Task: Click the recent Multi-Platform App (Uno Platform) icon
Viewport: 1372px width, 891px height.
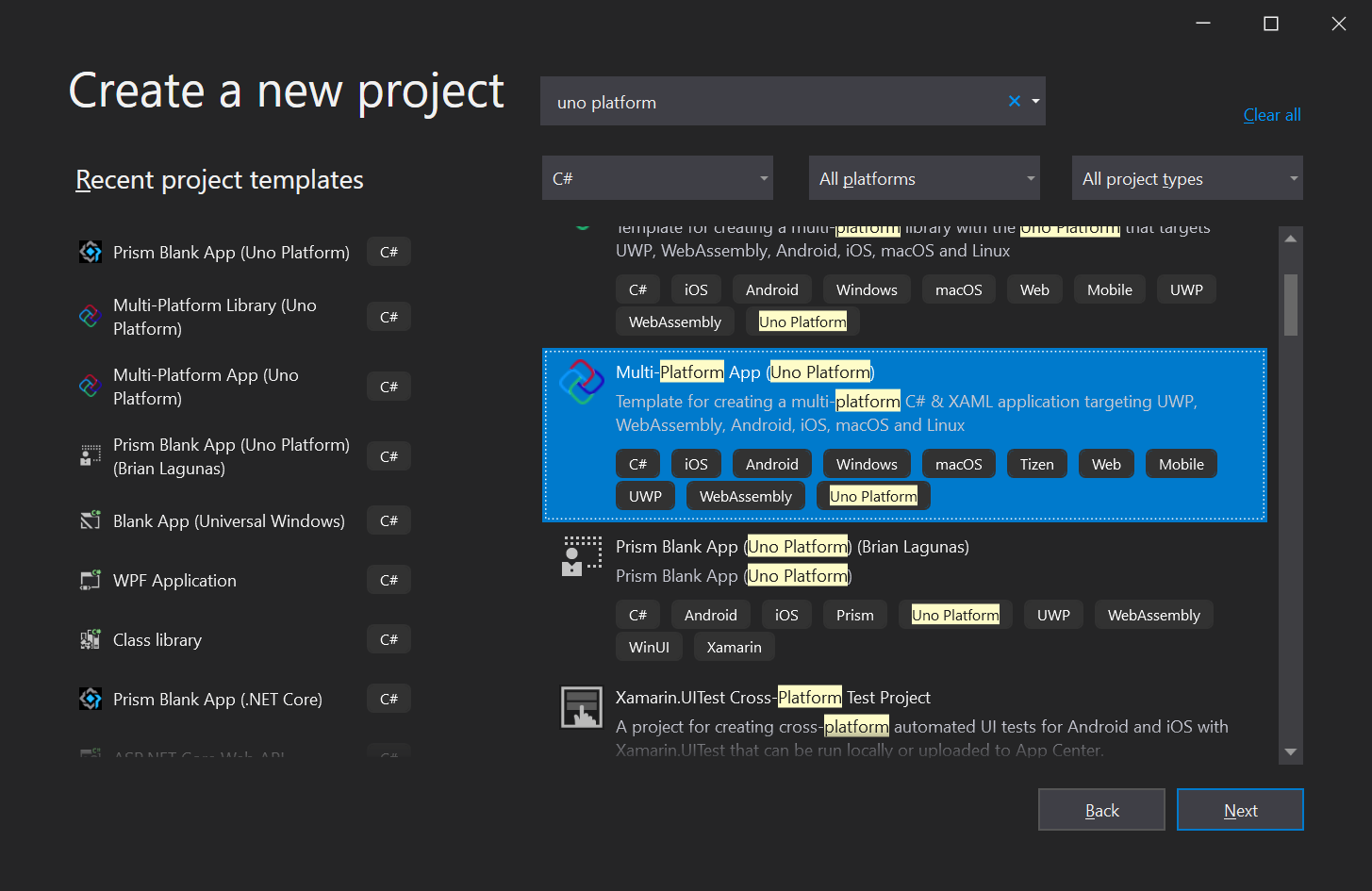Action: [x=90, y=387]
